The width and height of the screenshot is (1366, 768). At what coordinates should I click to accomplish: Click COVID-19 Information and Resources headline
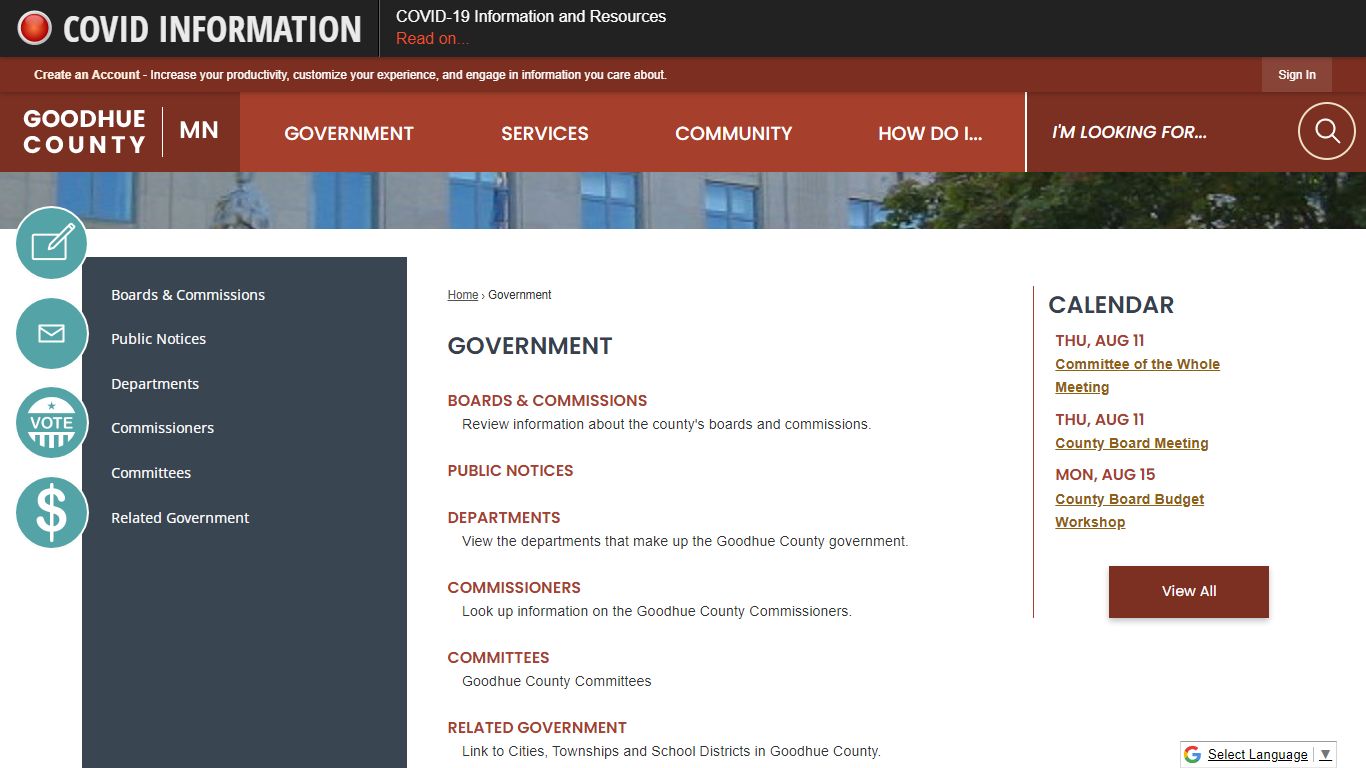(531, 16)
